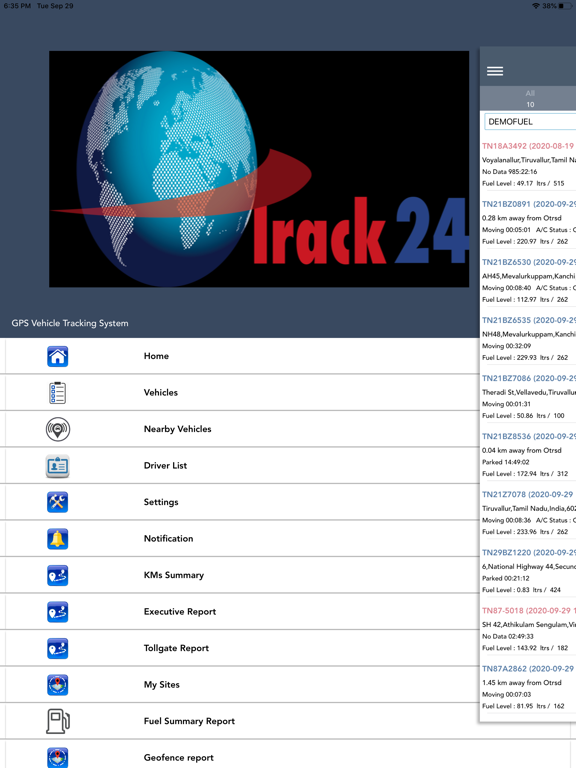Tap the Track 24 globe logo banner

[x=259, y=169]
